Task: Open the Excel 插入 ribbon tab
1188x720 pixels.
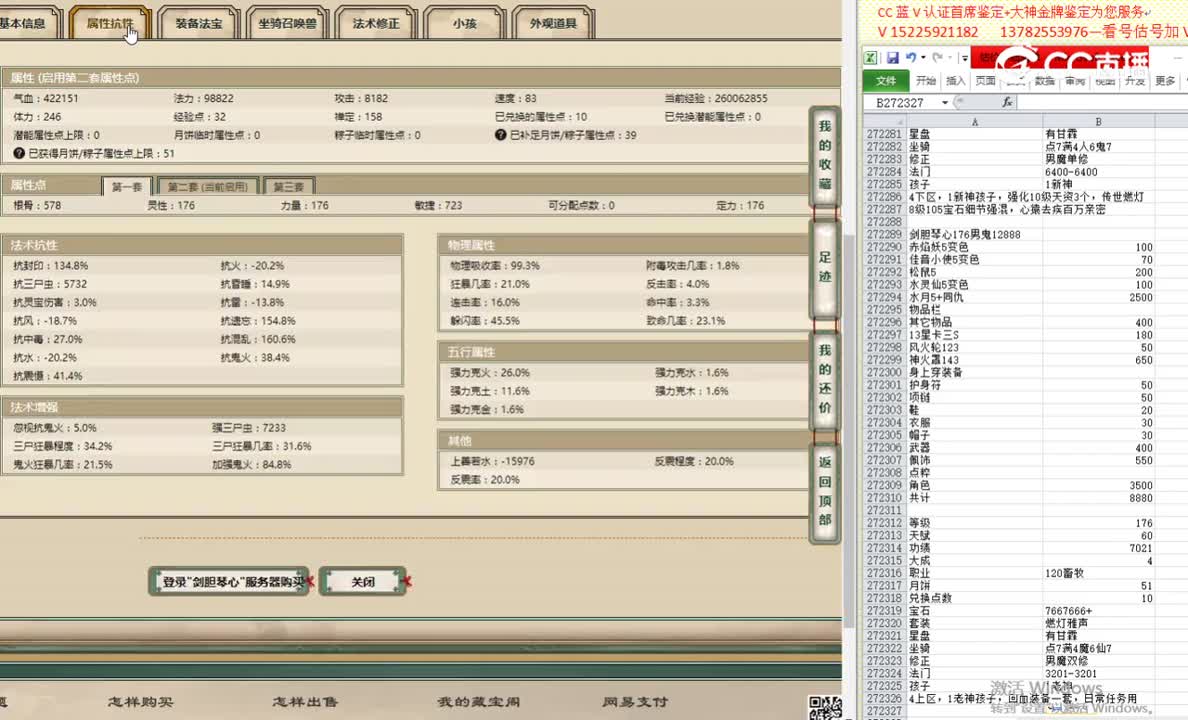Action: click(x=956, y=80)
